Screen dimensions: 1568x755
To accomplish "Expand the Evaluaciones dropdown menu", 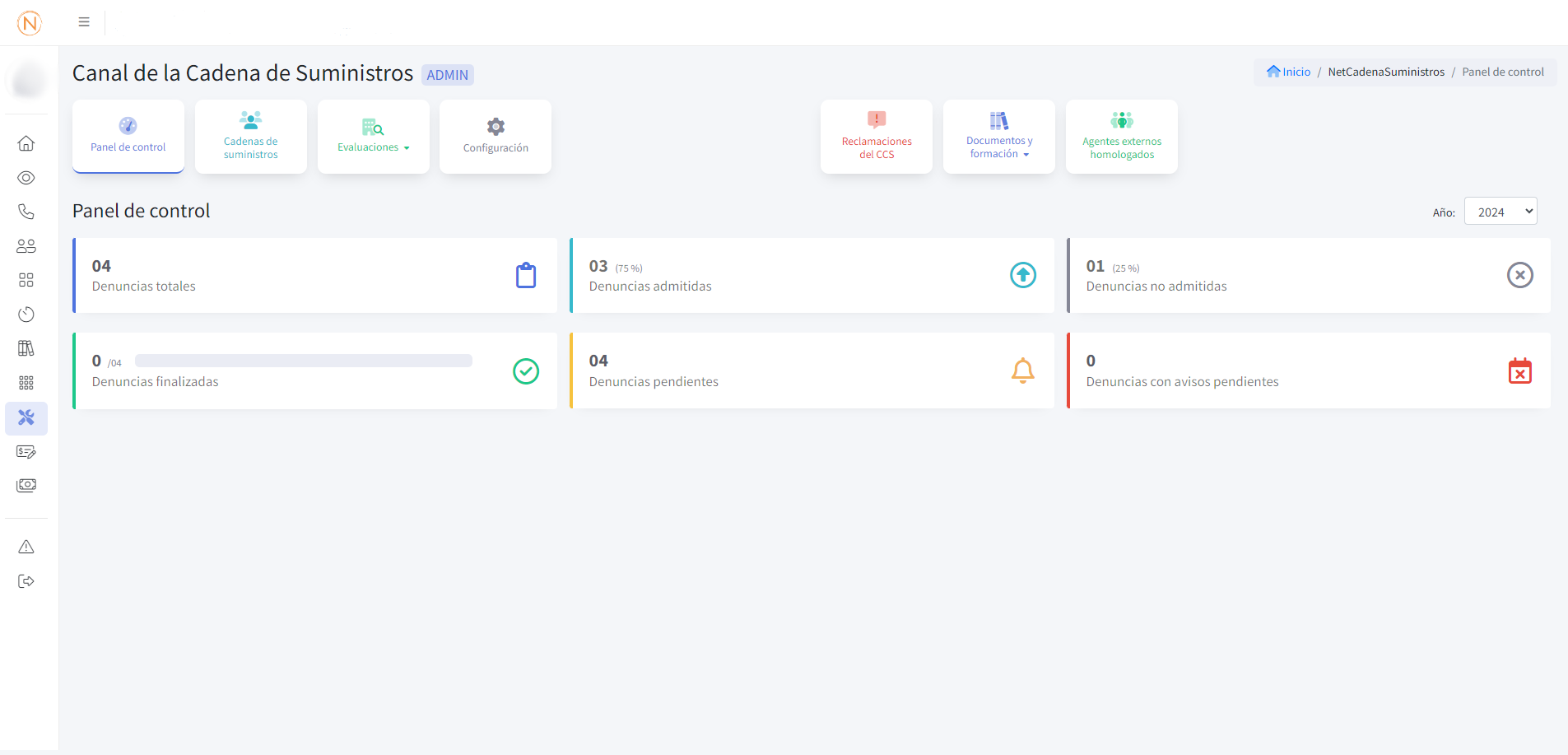I will point(373,137).
